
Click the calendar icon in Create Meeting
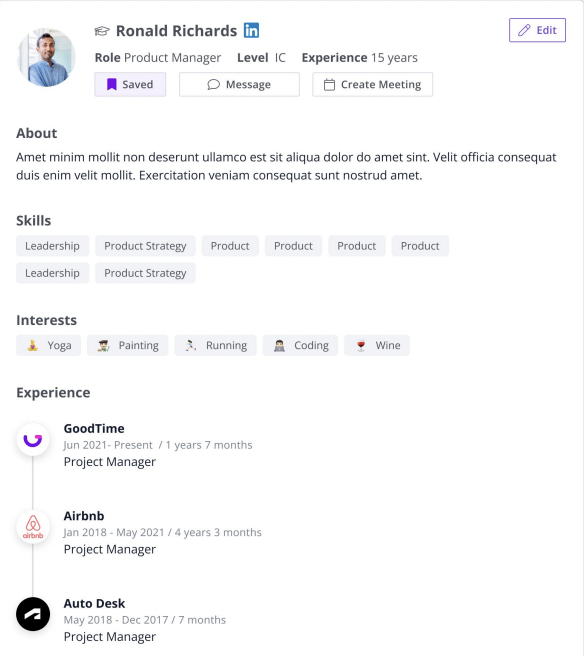click(329, 85)
